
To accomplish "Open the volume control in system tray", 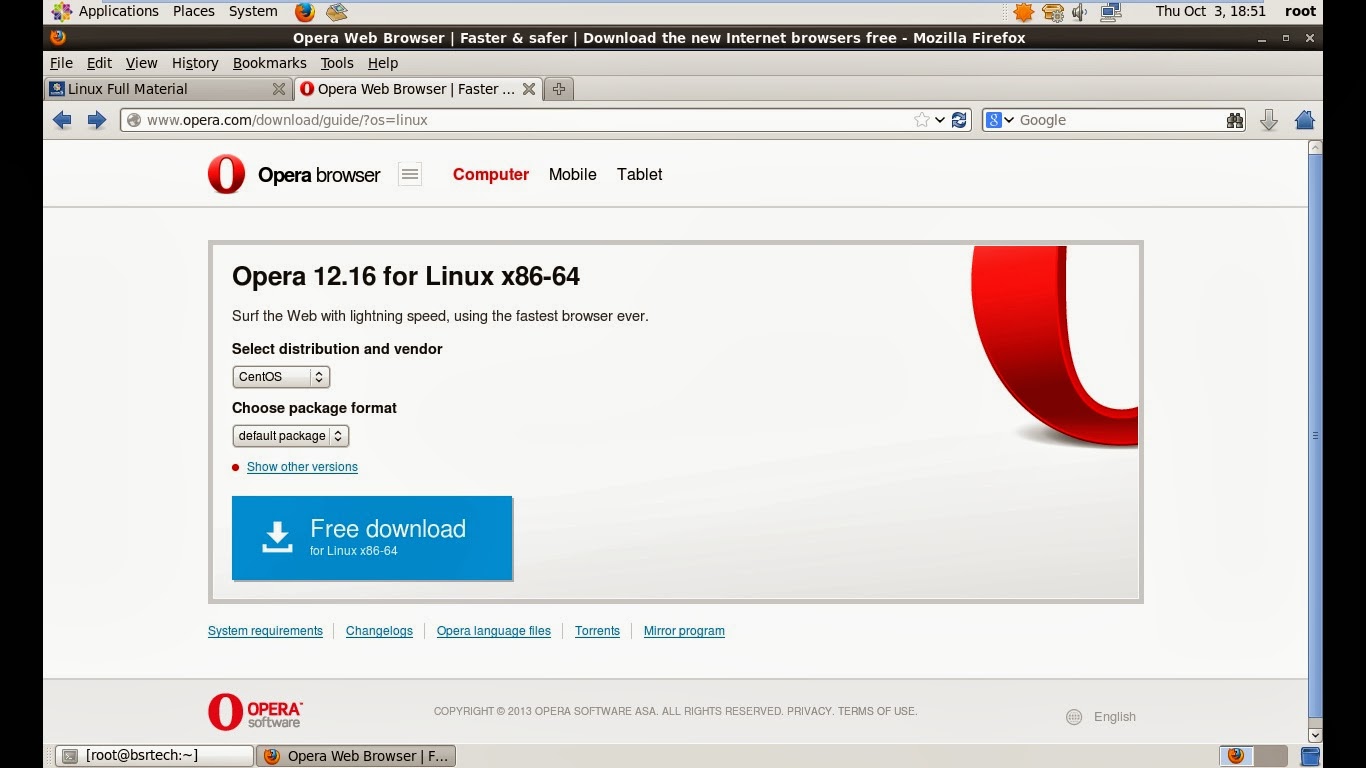I will tap(1080, 12).
